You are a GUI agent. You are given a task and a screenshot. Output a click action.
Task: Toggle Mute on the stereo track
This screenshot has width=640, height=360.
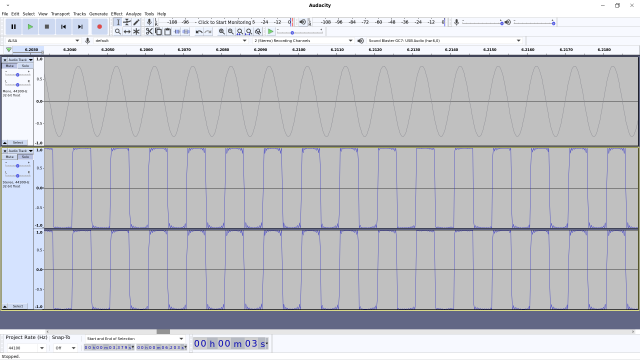coord(10,157)
